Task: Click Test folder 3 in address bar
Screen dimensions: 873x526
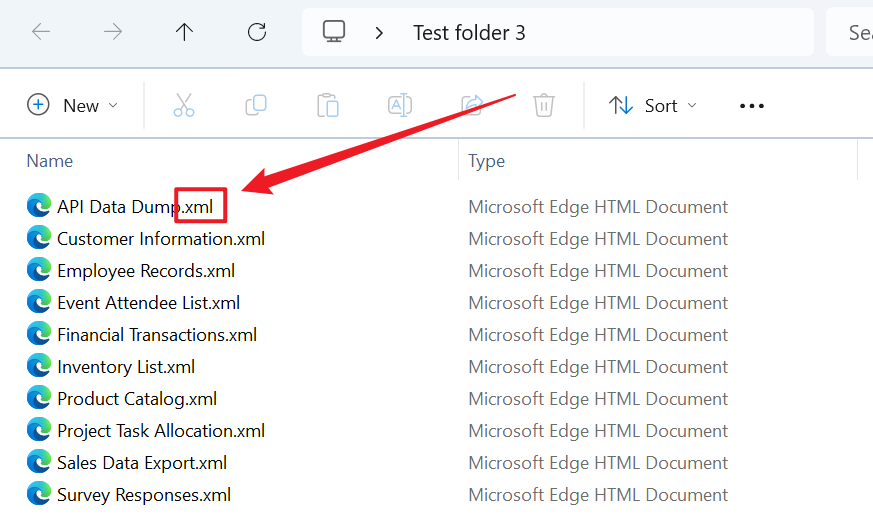Action: 469,33
